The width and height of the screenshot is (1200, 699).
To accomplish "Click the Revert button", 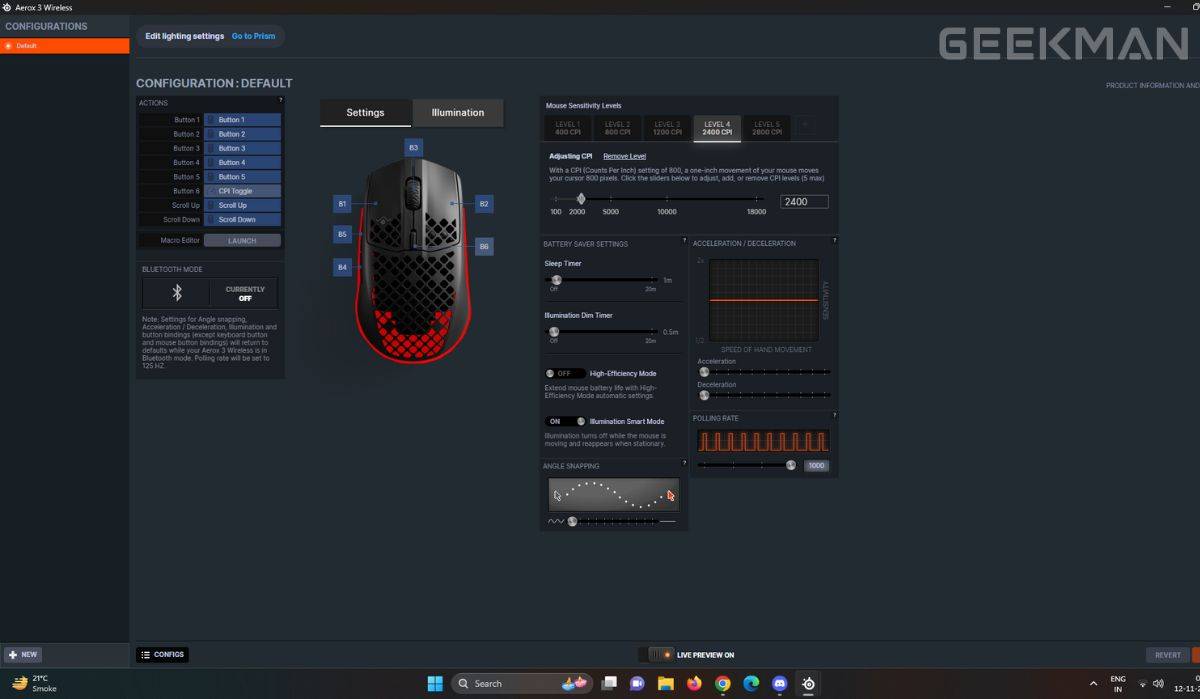I will 1168,655.
